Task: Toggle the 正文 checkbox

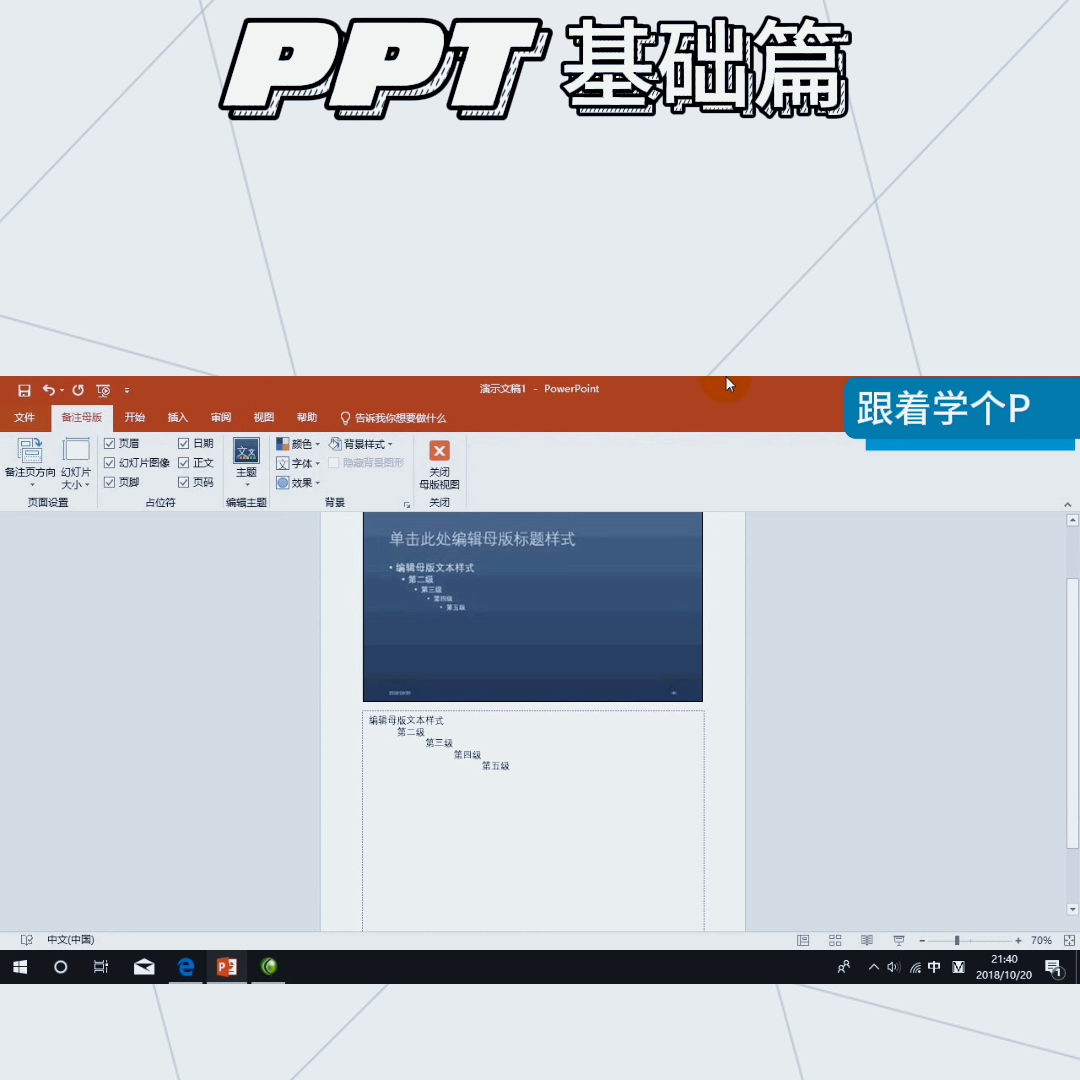Action: click(x=183, y=463)
